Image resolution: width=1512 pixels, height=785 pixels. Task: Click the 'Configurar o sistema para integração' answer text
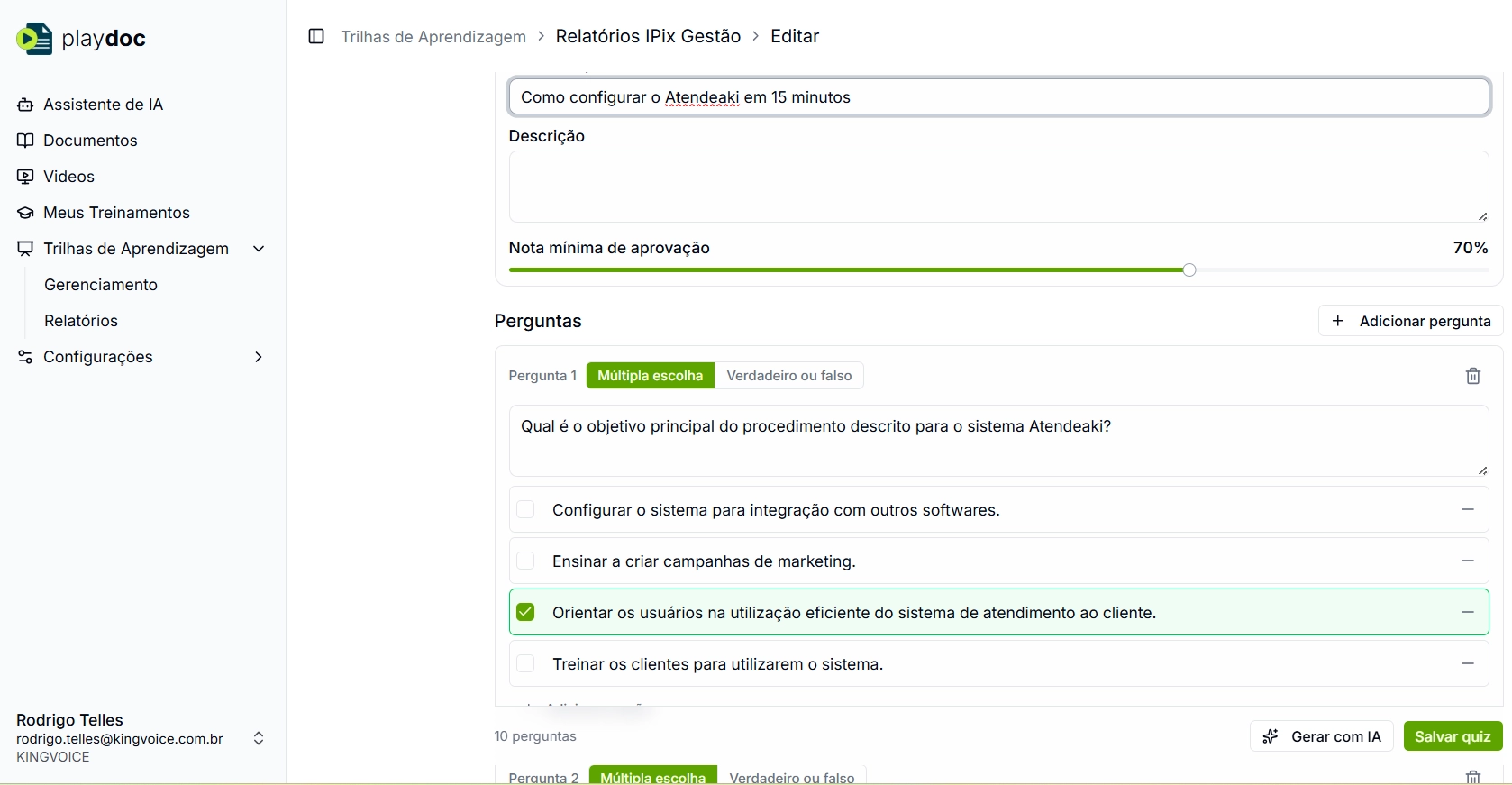pyautogui.click(x=776, y=510)
